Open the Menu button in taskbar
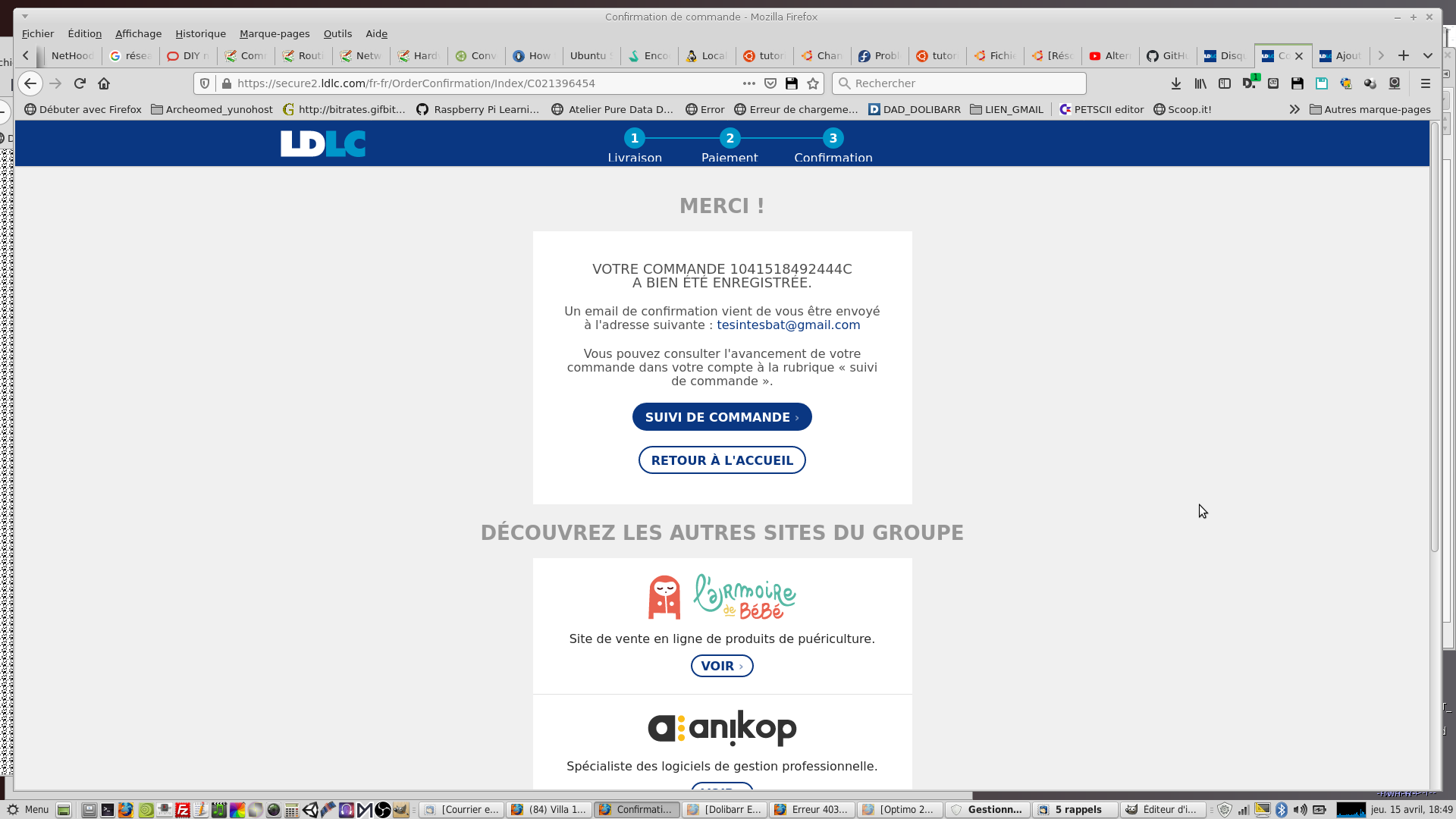This screenshot has width=1456, height=819. (28, 809)
